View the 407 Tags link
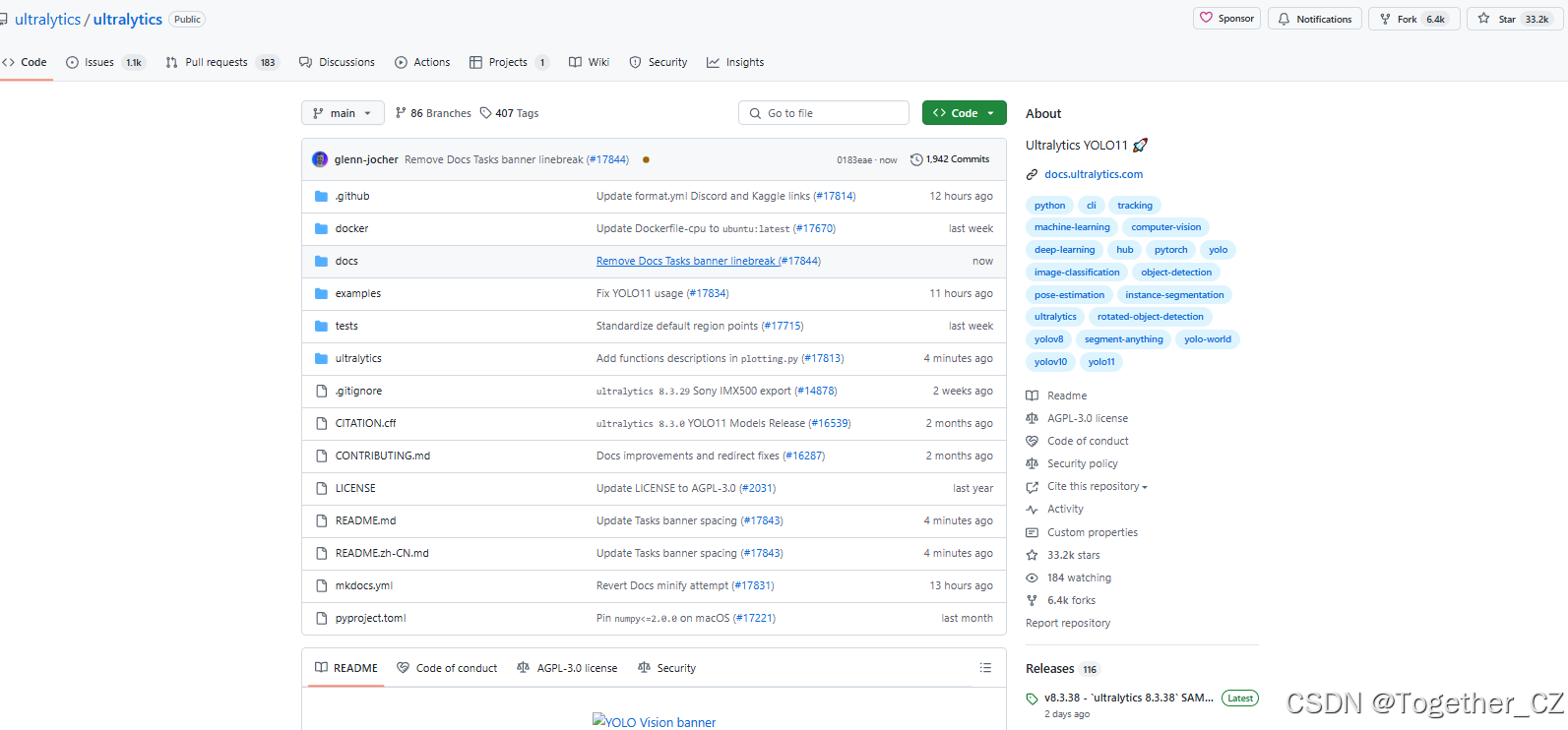The width and height of the screenshot is (1568, 730). (x=509, y=113)
